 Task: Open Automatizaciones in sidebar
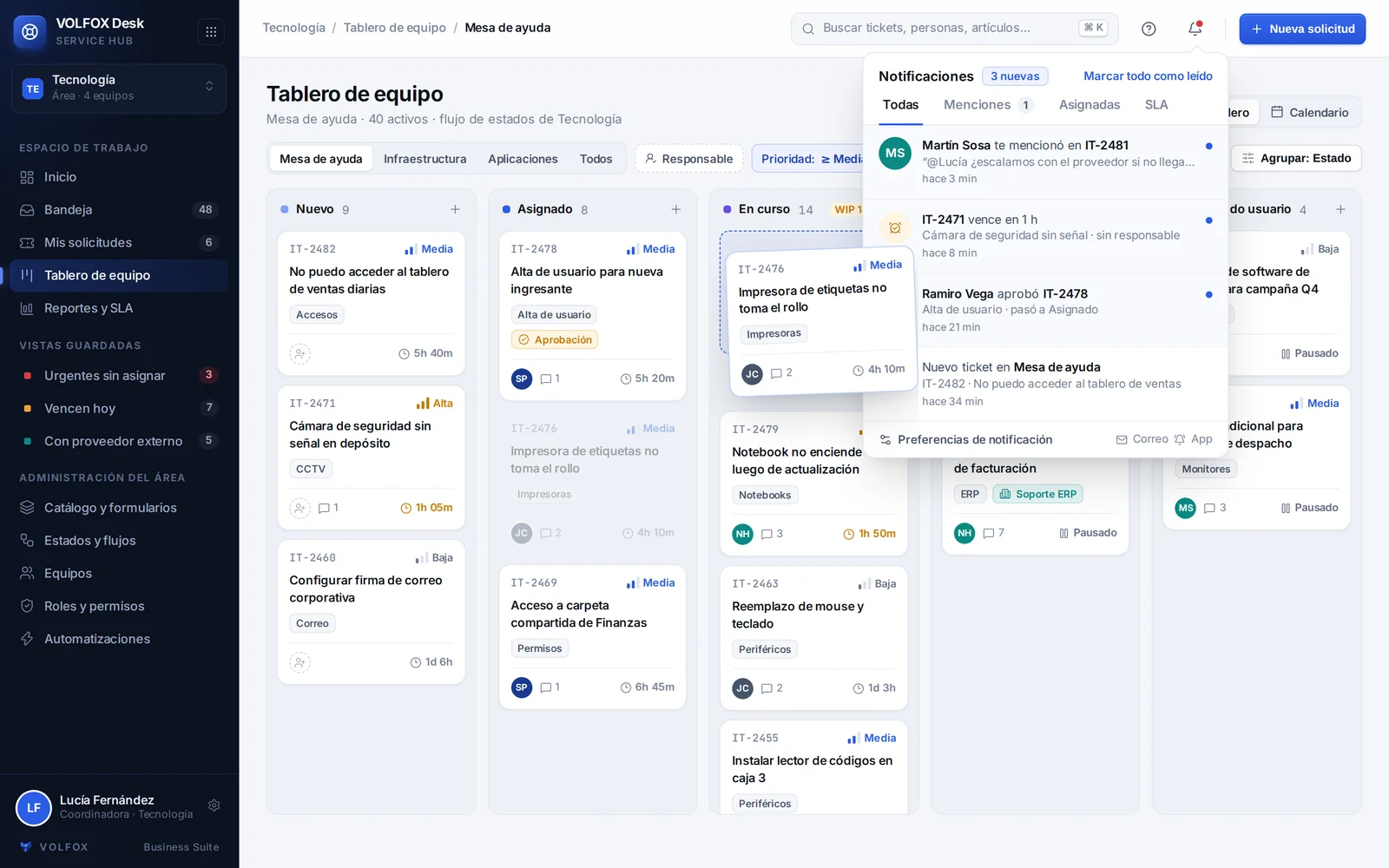click(119, 639)
